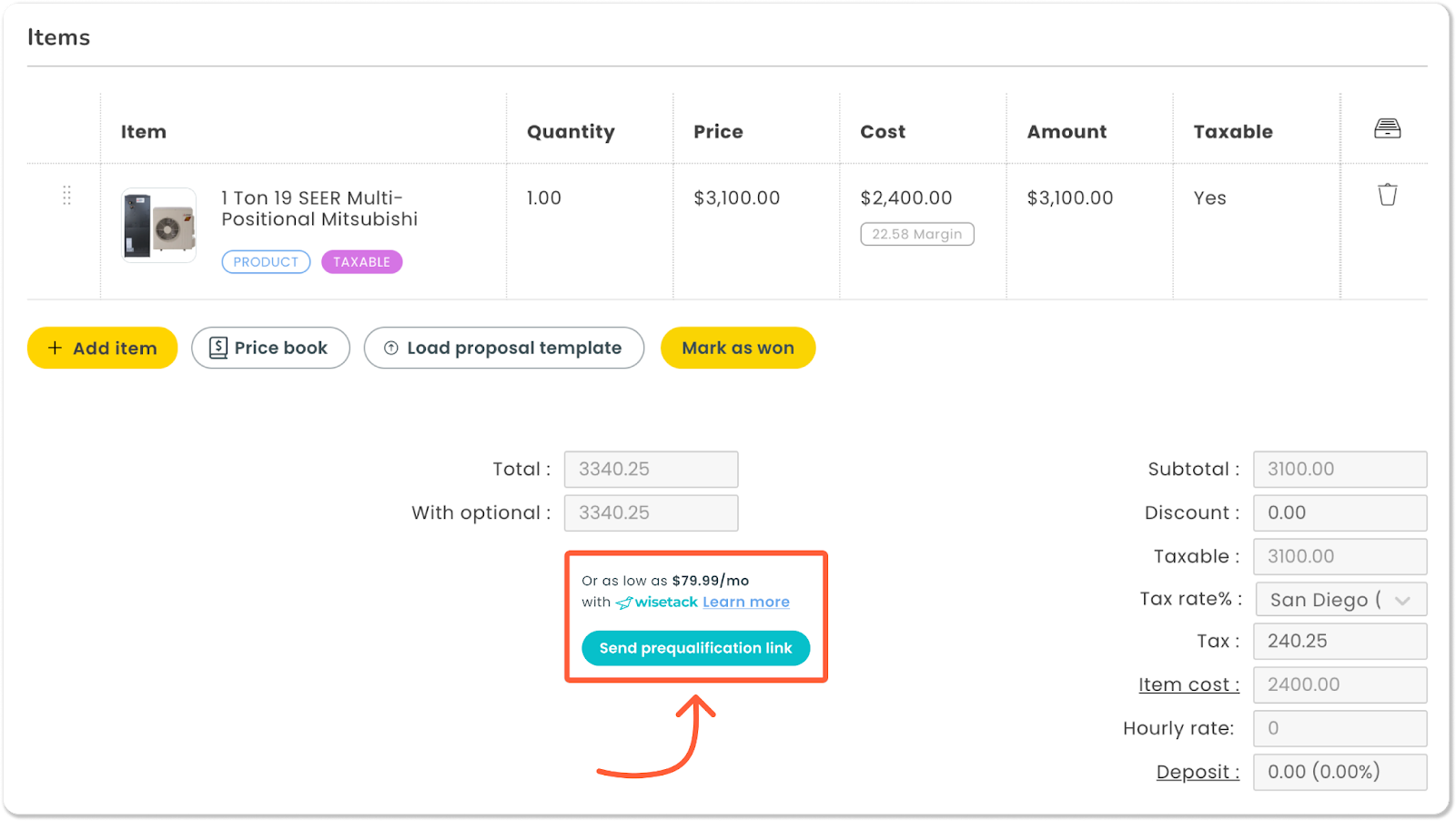Click the Item cost underlined label

1188,684
